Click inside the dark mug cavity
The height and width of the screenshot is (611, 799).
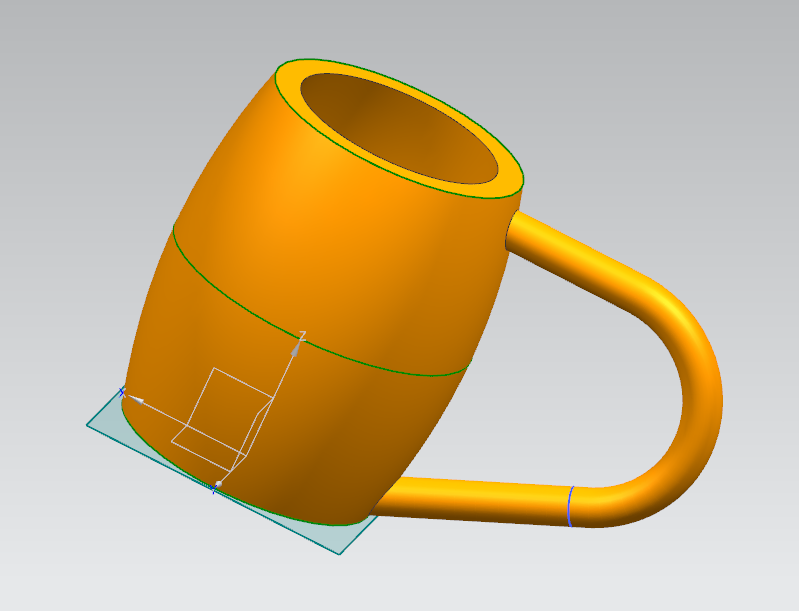(x=400, y=125)
